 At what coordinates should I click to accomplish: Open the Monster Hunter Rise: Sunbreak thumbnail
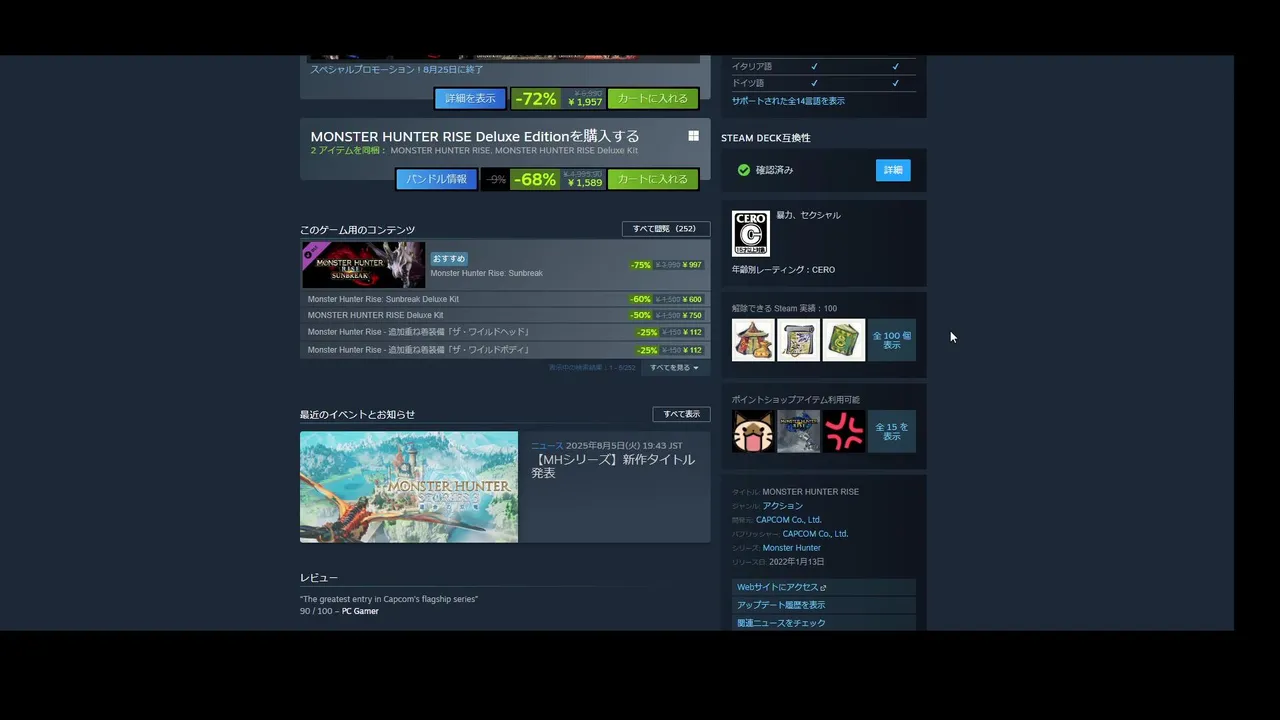click(x=364, y=265)
